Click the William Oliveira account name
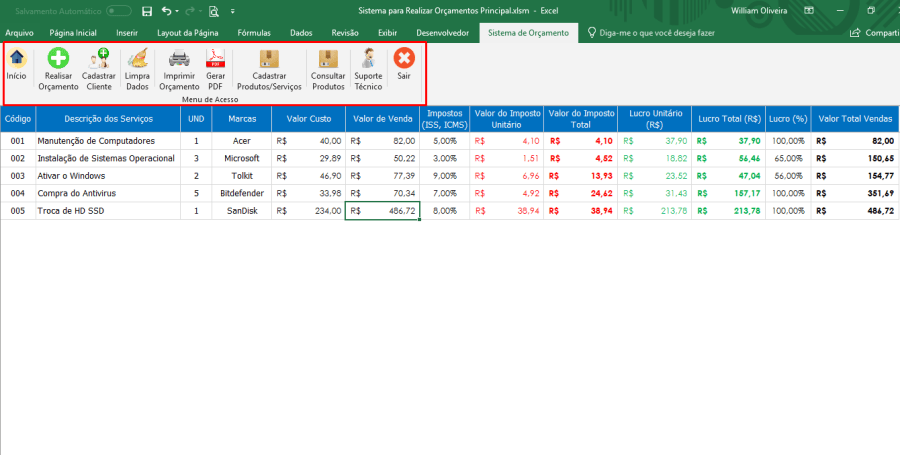The image size is (900, 455). [x=759, y=11]
